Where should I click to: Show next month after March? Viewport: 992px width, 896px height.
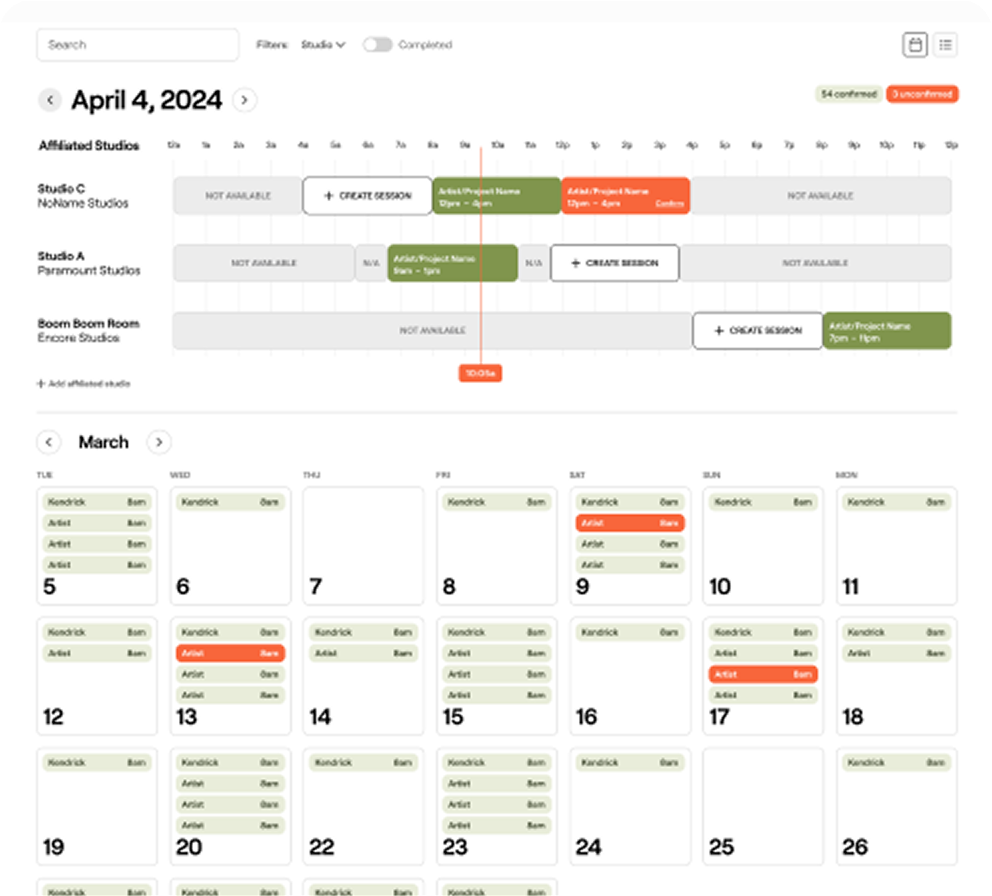pyautogui.click(x=158, y=442)
